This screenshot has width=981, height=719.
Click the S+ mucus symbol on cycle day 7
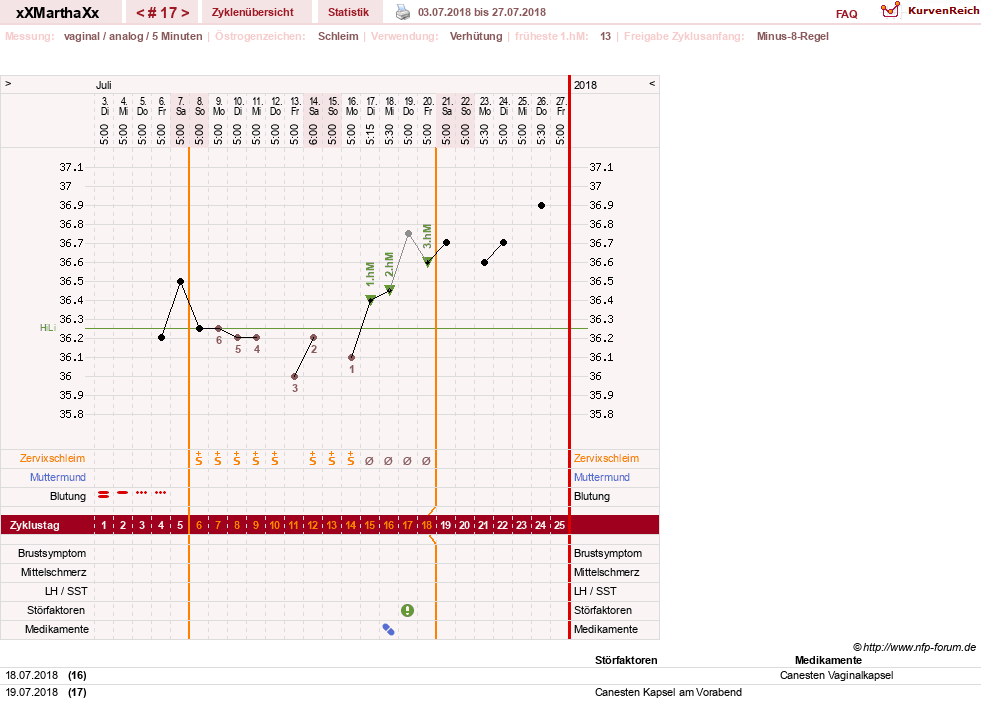click(218, 459)
